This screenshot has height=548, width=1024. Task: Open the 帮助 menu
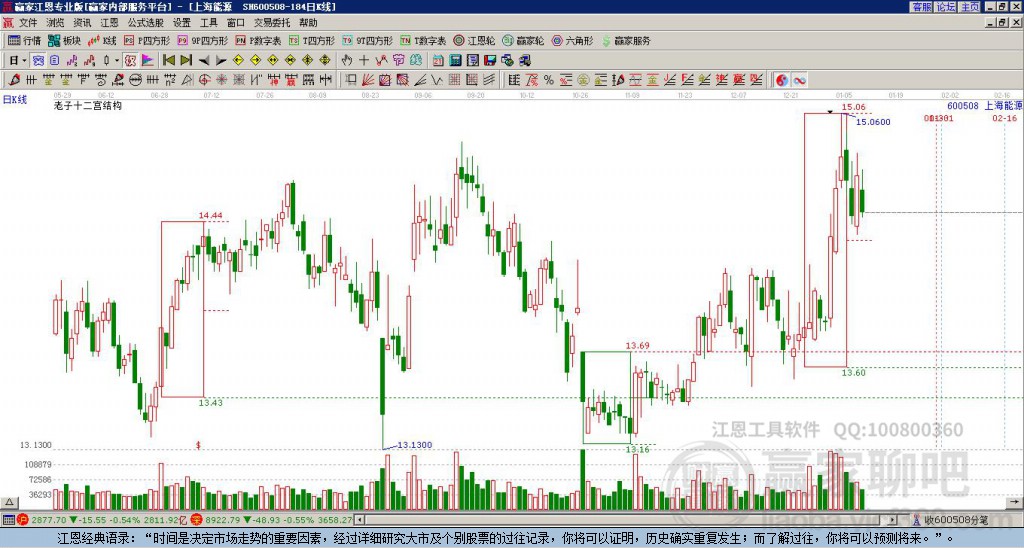[x=308, y=23]
